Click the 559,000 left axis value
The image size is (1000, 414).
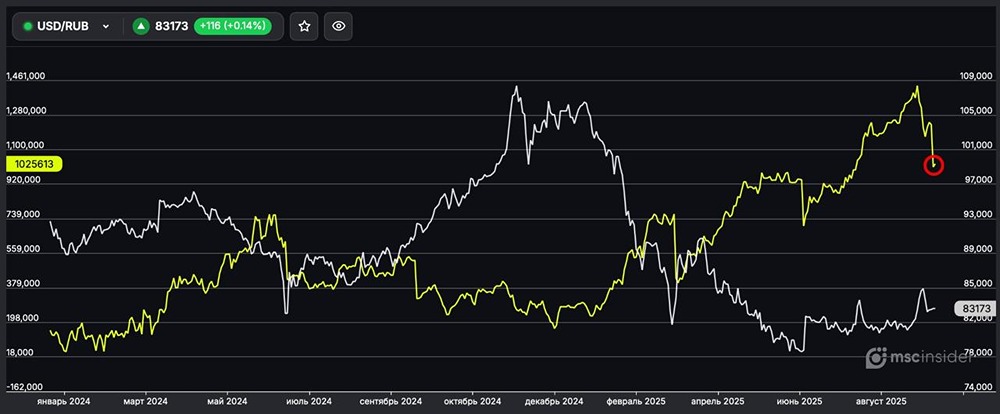pyautogui.click(x=23, y=249)
